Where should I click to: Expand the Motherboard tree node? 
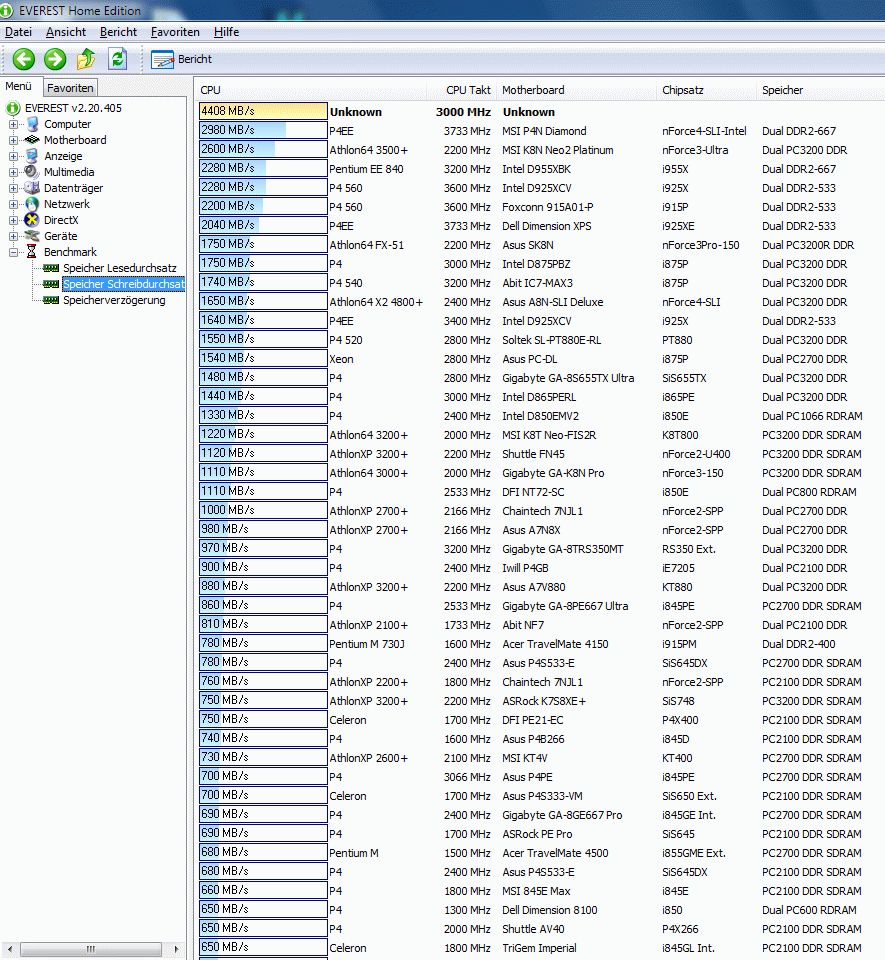point(14,140)
